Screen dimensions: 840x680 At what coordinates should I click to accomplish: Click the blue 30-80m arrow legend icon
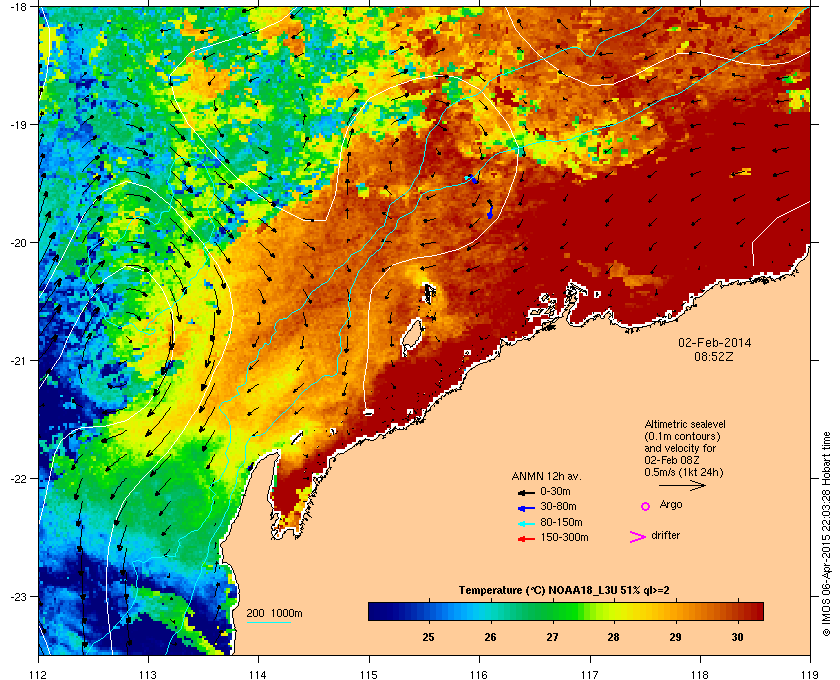(x=526, y=507)
